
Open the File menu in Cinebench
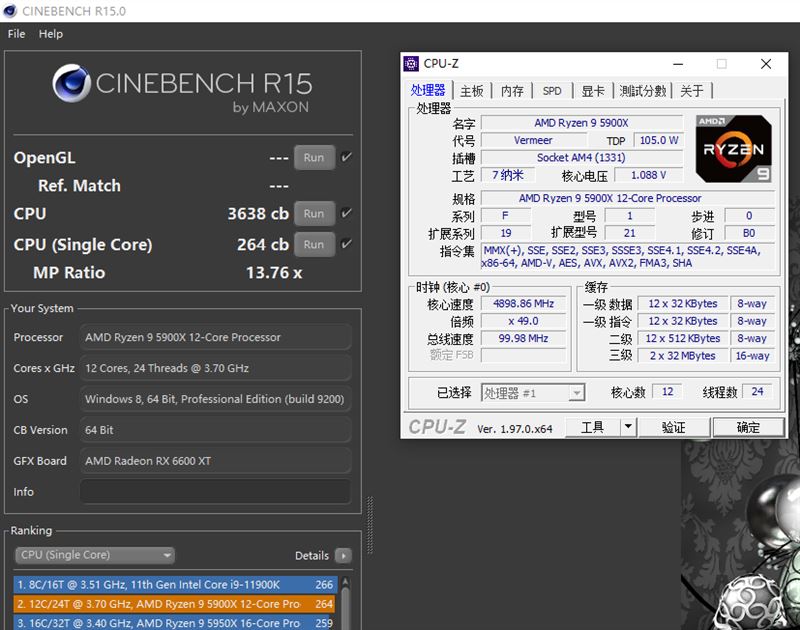tap(16, 34)
